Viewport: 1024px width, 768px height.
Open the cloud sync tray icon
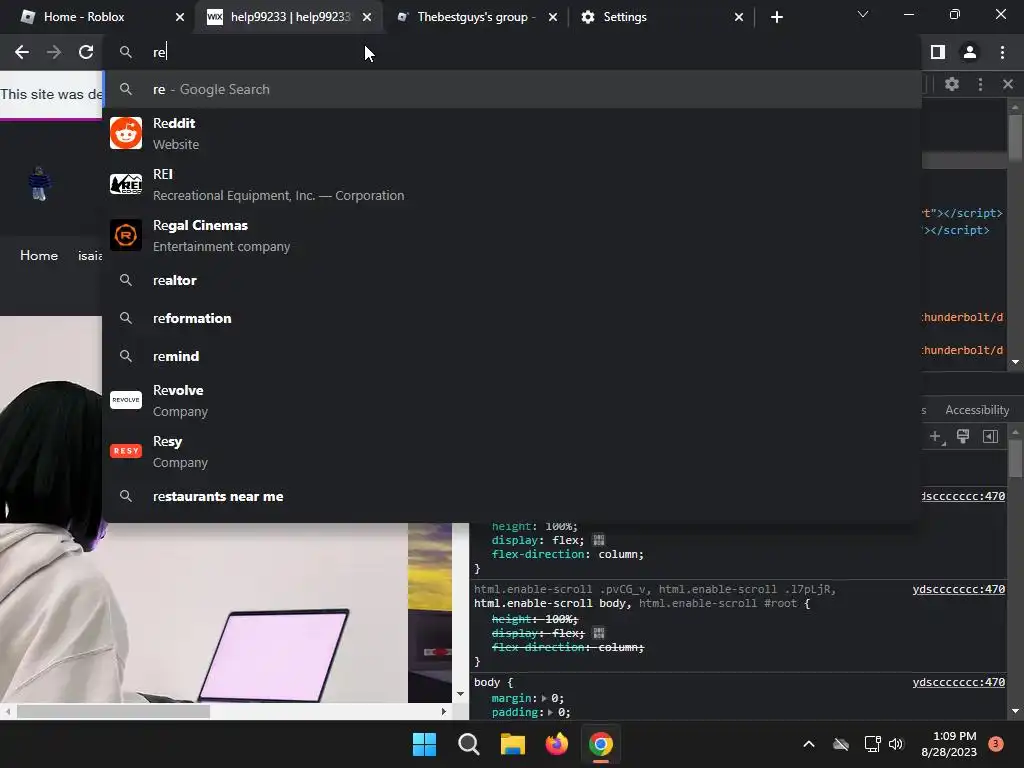pos(841,744)
